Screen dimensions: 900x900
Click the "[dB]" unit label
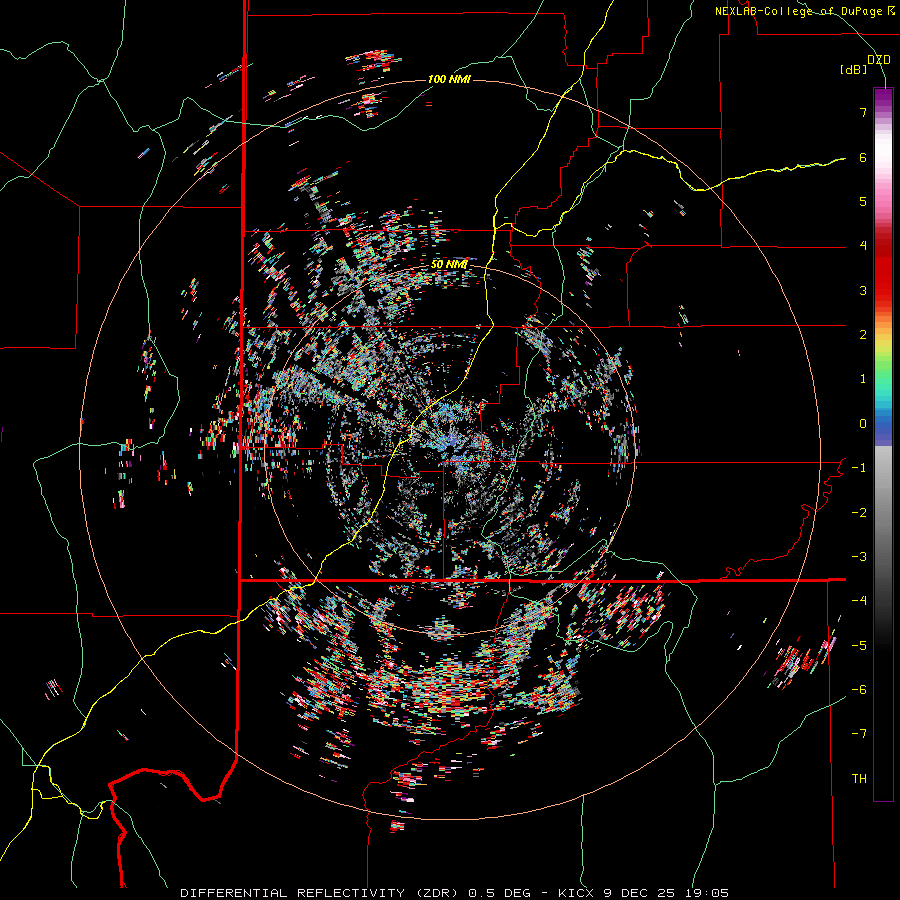[854, 69]
